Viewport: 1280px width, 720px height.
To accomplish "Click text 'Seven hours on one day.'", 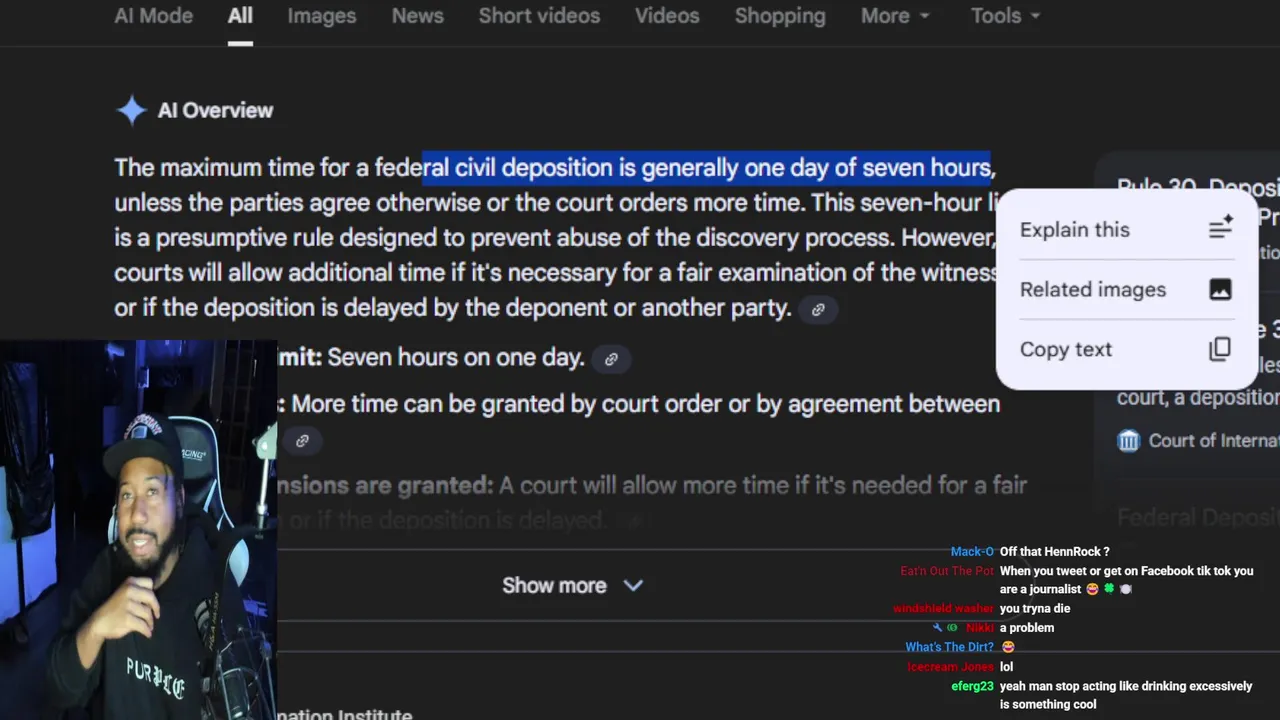I will point(456,358).
